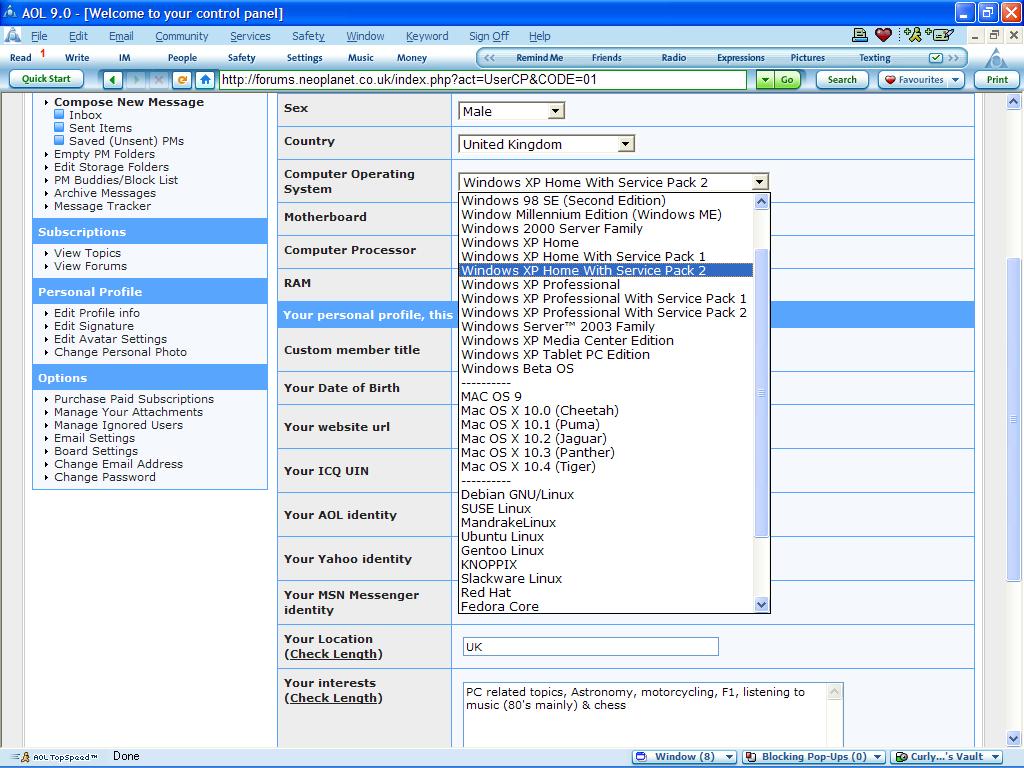Viewport: 1024px width, 768px height.
Task: Click the Read mail toolbar button
Action: tap(21, 57)
